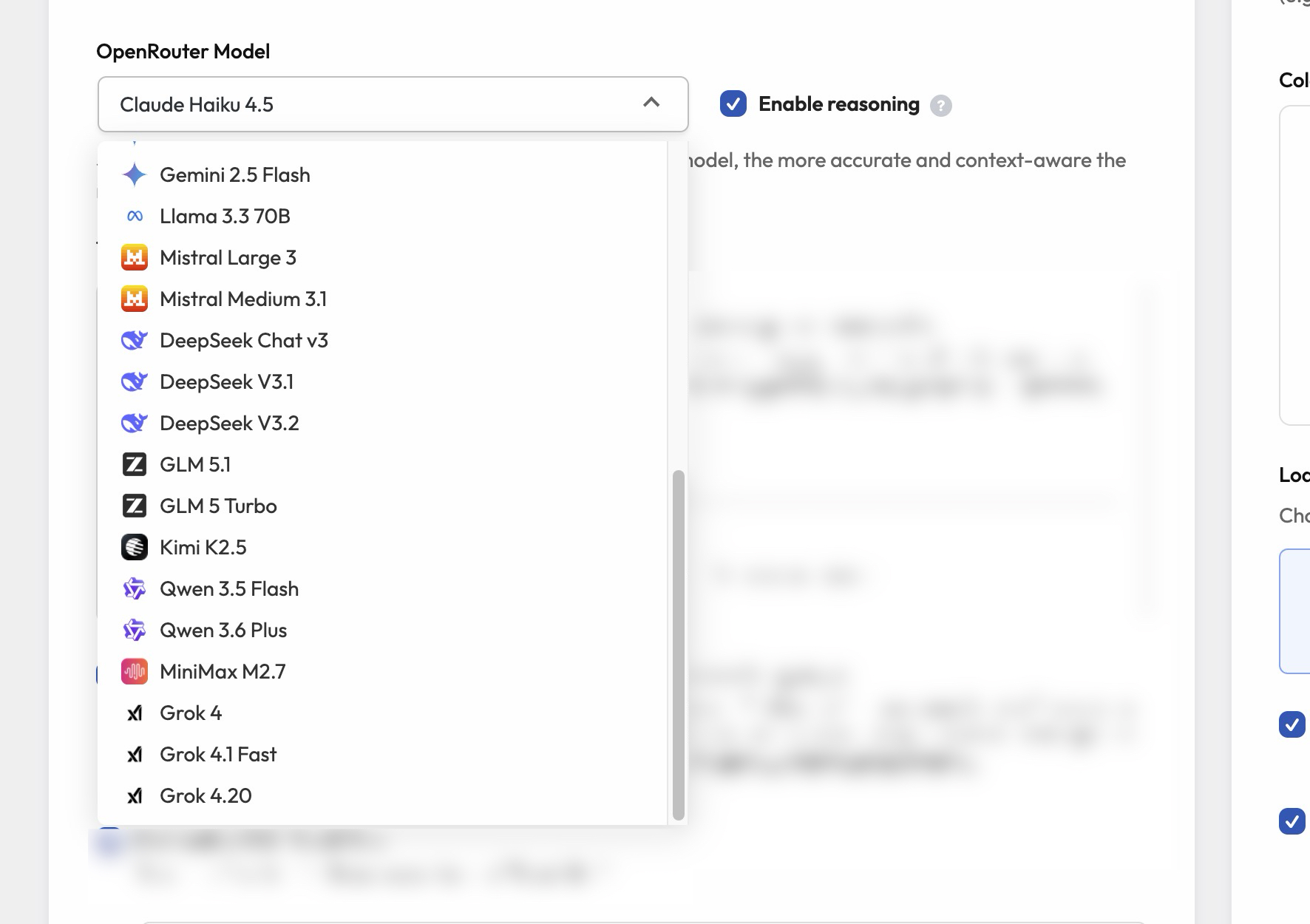Click the model list scrollbar thumb
The image size is (1310, 924).
point(678,645)
